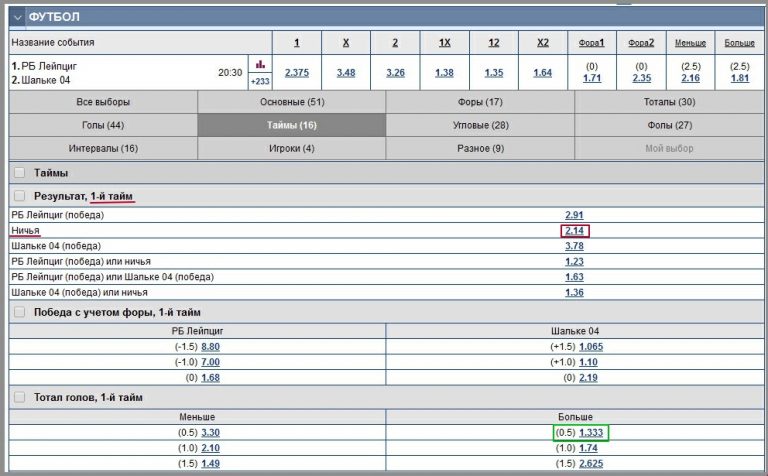The image size is (768, 476).
Task: Open the Угловые (28) tab
Action: tap(480, 125)
